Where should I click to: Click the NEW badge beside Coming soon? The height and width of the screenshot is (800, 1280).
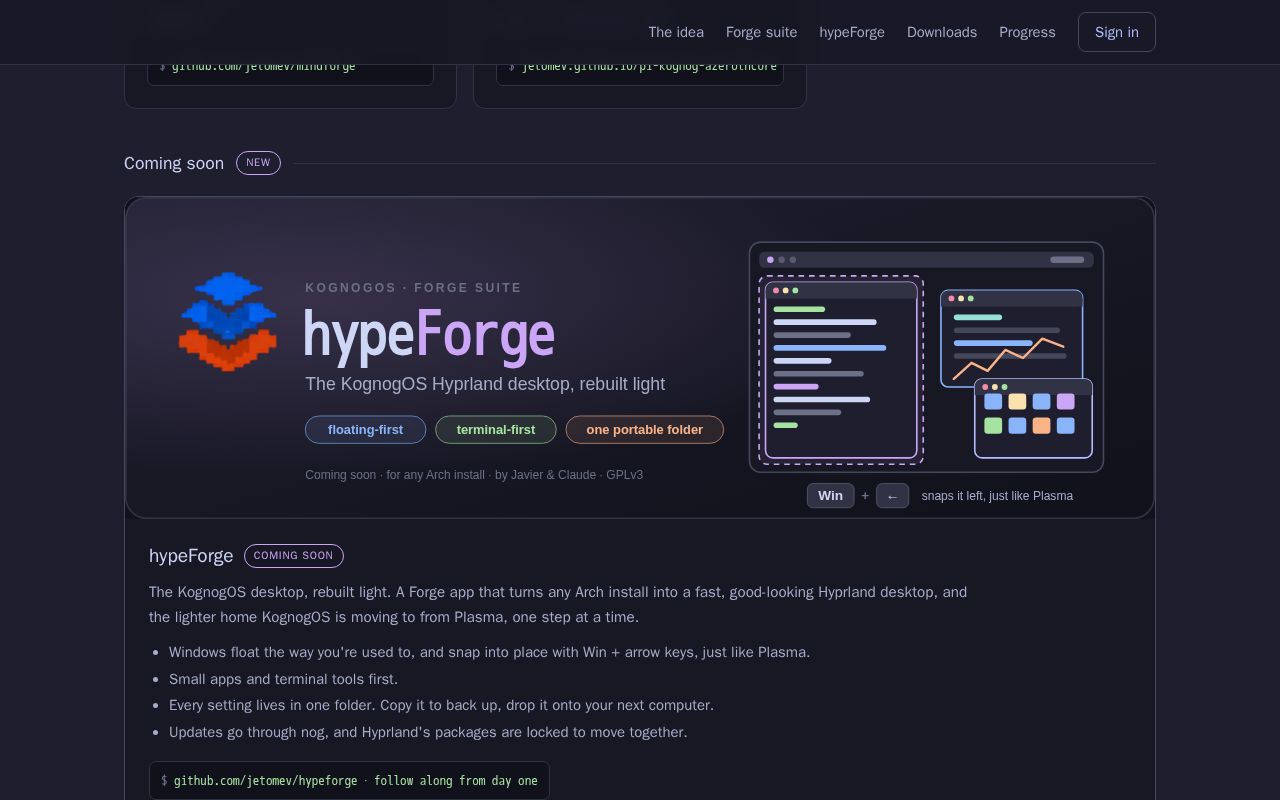tap(258, 163)
